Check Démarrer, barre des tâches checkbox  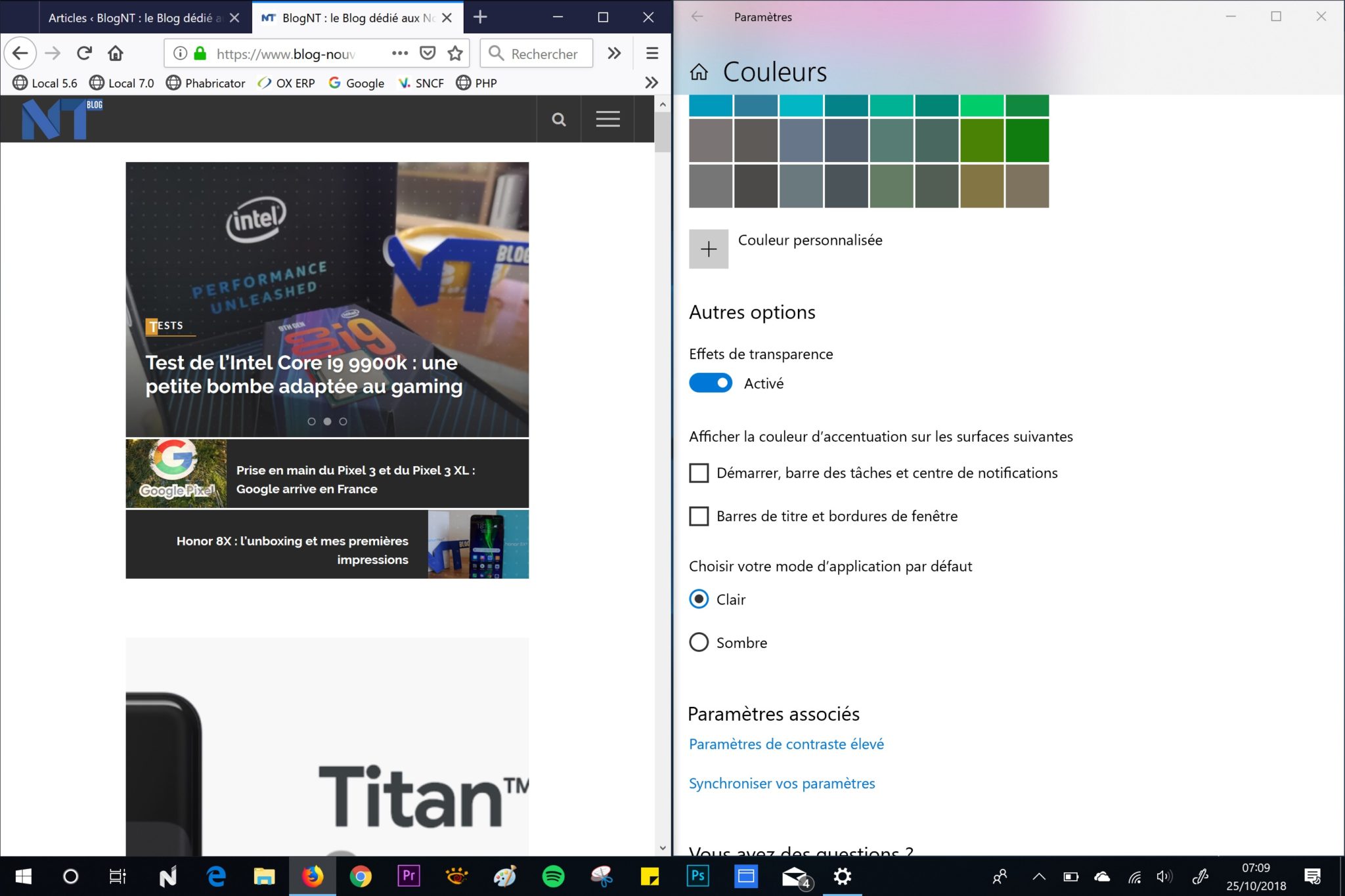(x=699, y=473)
